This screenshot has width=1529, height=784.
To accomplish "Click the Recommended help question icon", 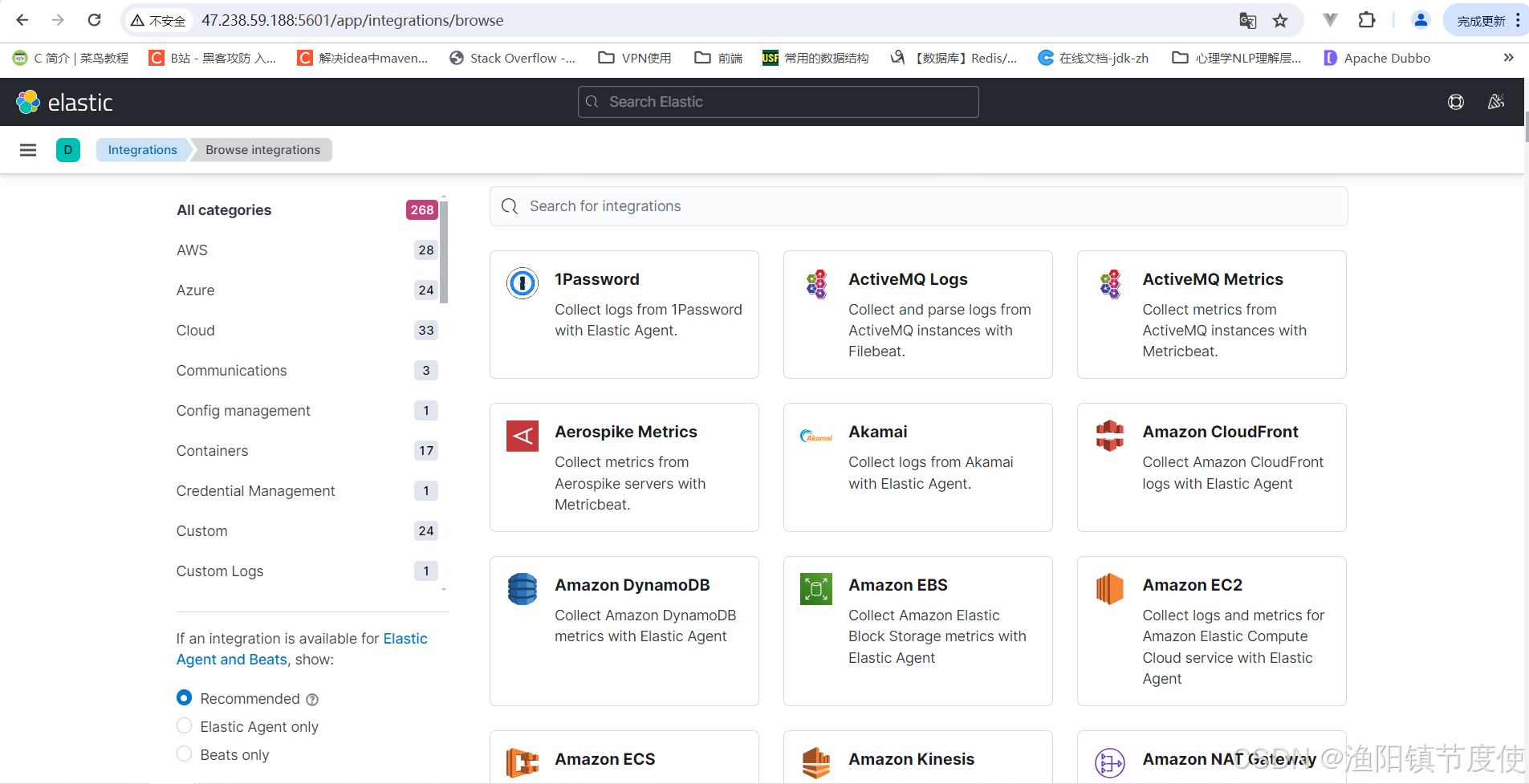I will click(x=312, y=700).
